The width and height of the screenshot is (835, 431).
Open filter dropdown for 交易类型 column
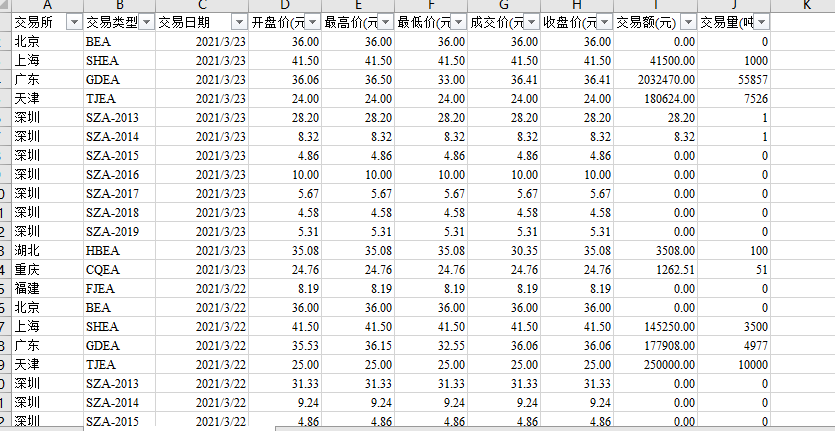coord(147,22)
